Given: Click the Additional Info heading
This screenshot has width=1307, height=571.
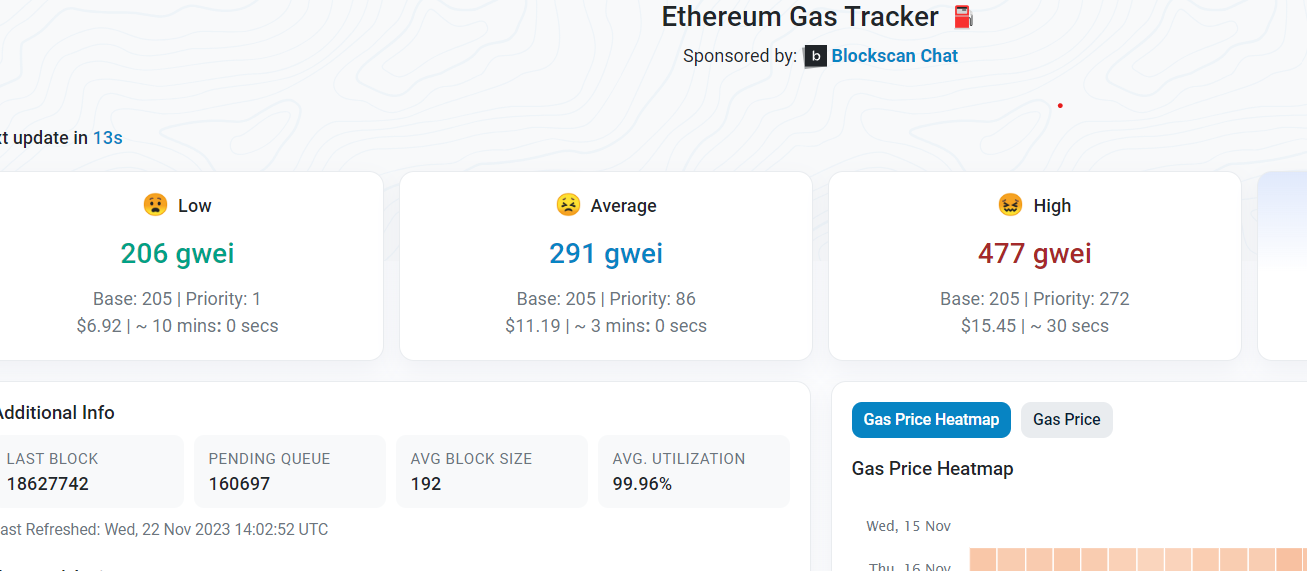Looking at the screenshot, I should pyautogui.click(x=56, y=413).
